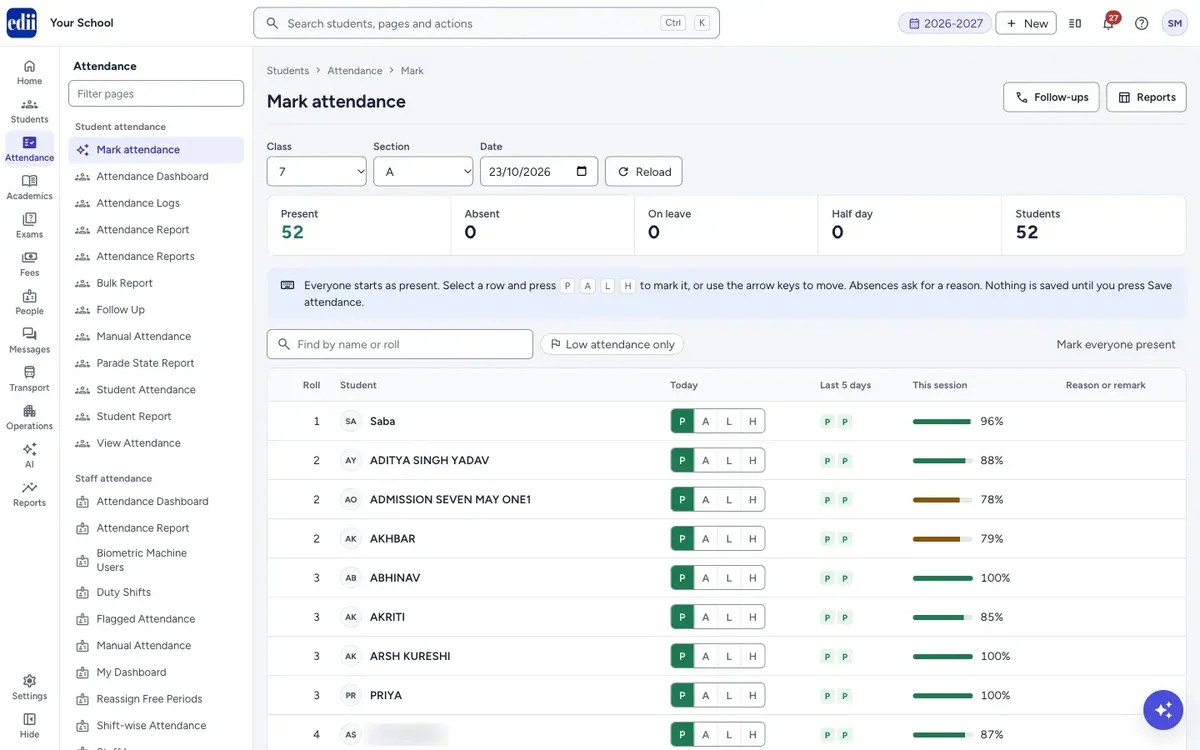Click Mark everyone present
Screen dimensions: 1200x750
(1116, 344)
